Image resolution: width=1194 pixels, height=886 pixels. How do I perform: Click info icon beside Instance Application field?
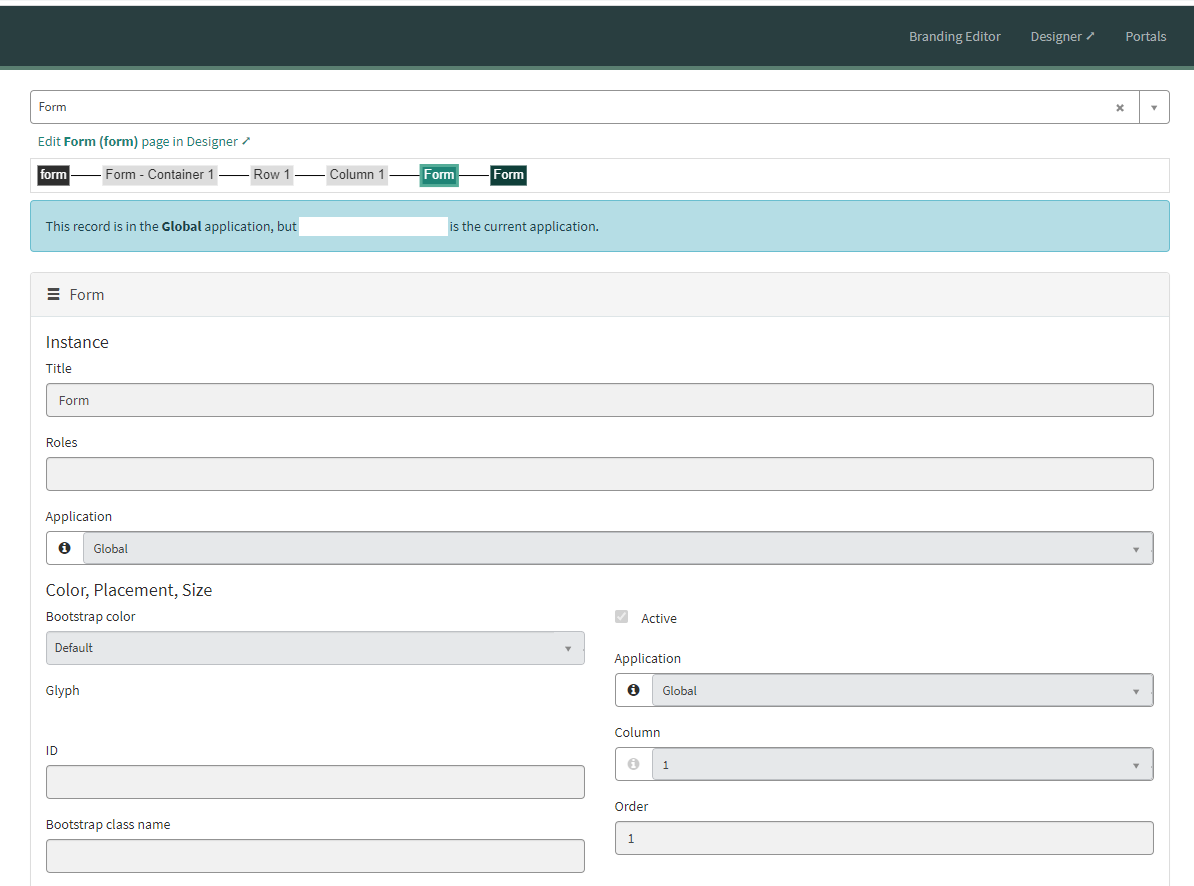[x=65, y=548]
